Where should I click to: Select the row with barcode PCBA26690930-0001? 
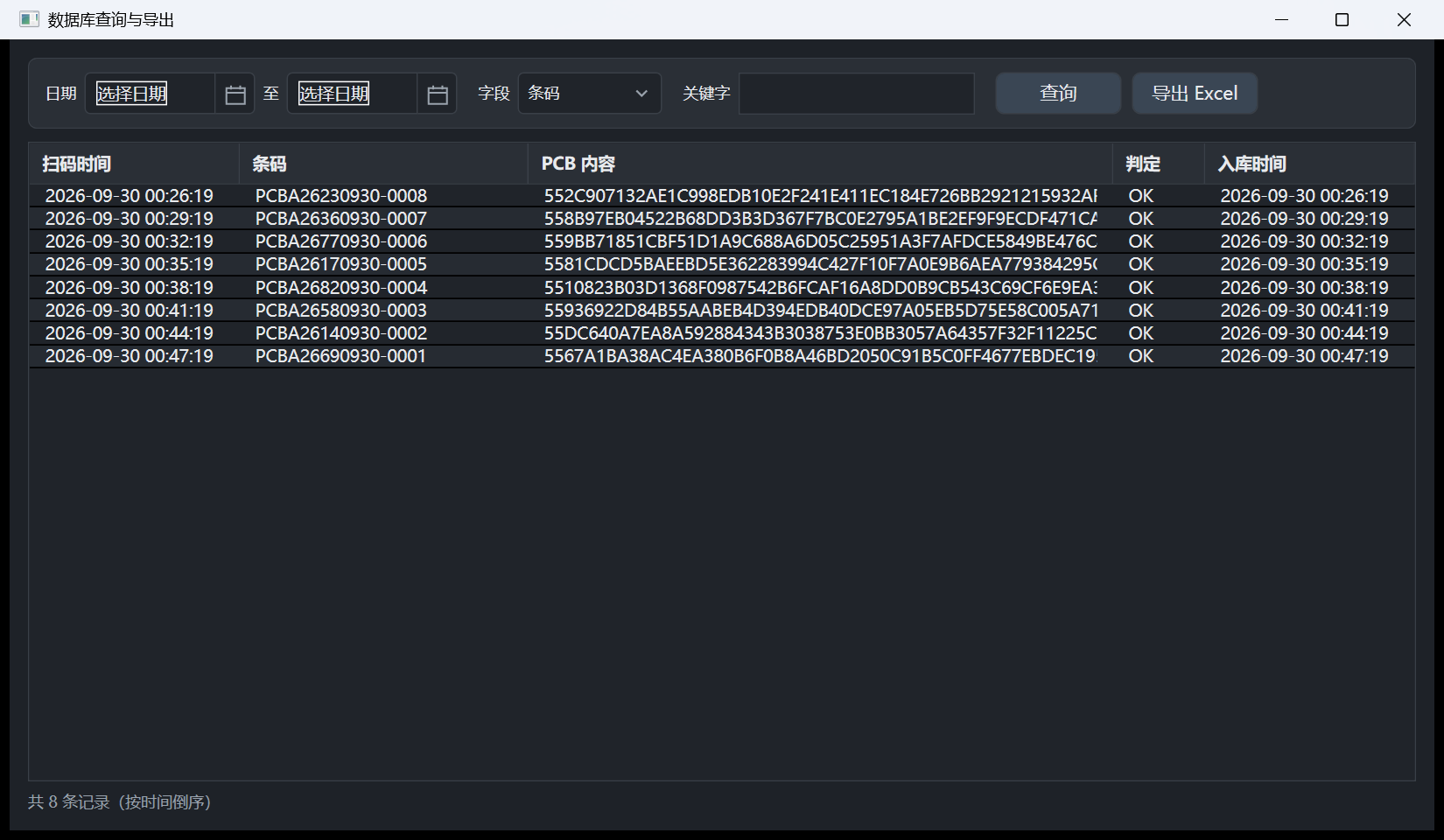point(722,356)
